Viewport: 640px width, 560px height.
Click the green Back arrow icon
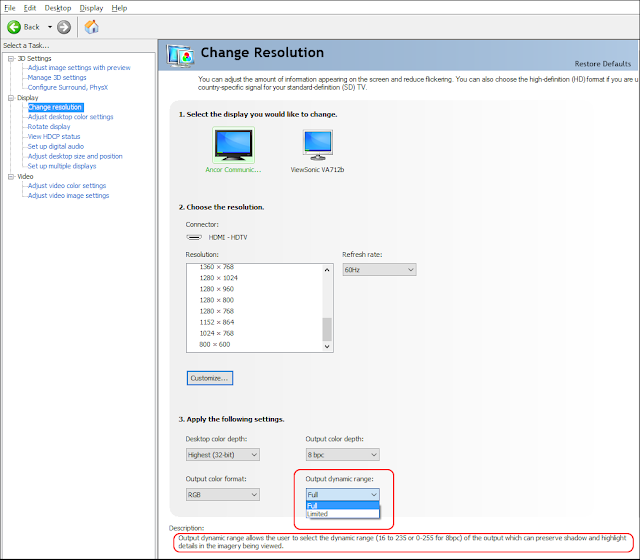pyautogui.click(x=14, y=27)
